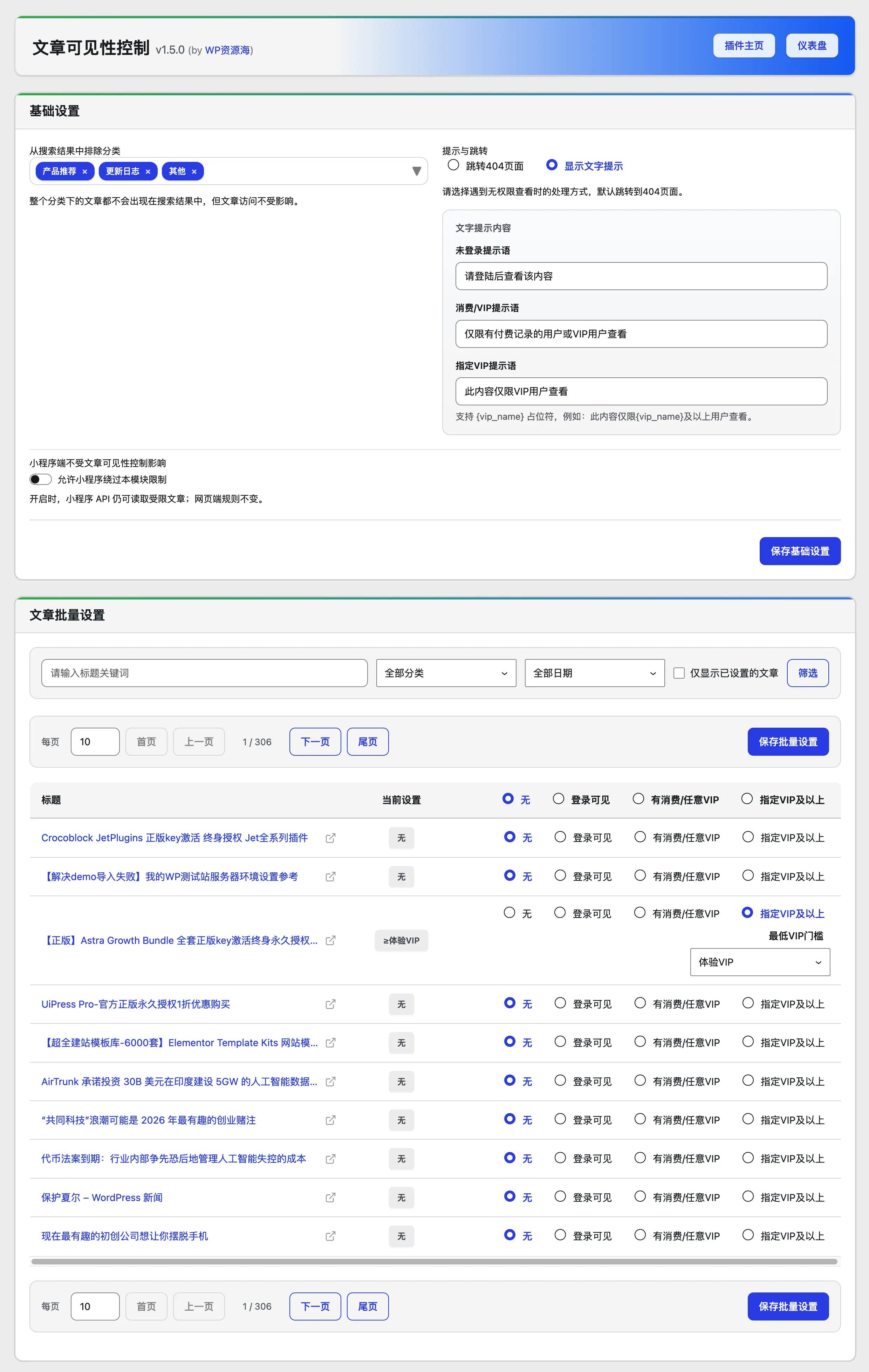This screenshot has width=869, height=1372.
Task: Open external link icon for 代币法案到期 article
Action: coord(330,1159)
